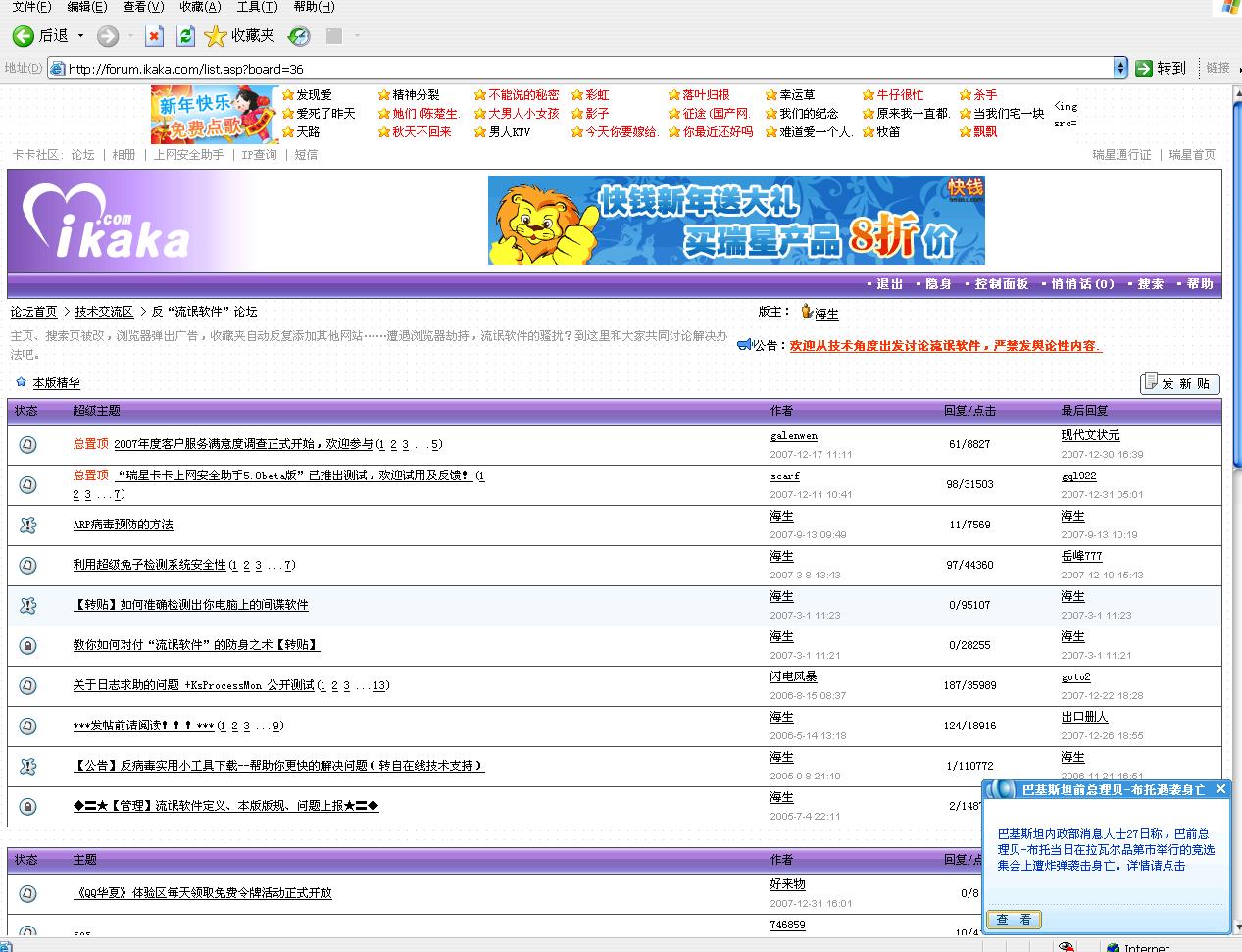This screenshot has height=952, width=1242.
Task: Click the announcement megaphone icon beside 公告
Action: 744,345
